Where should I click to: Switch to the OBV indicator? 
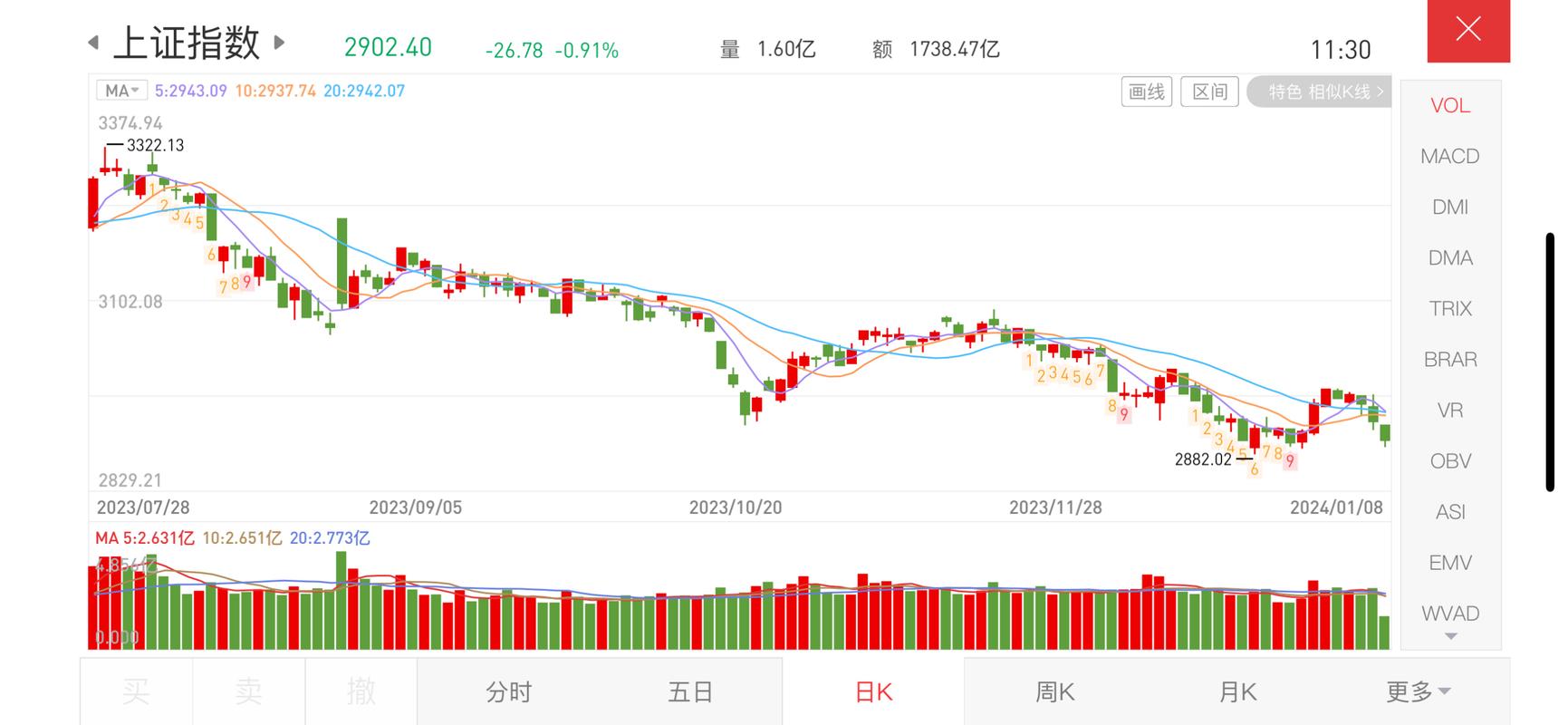[1450, 460]
